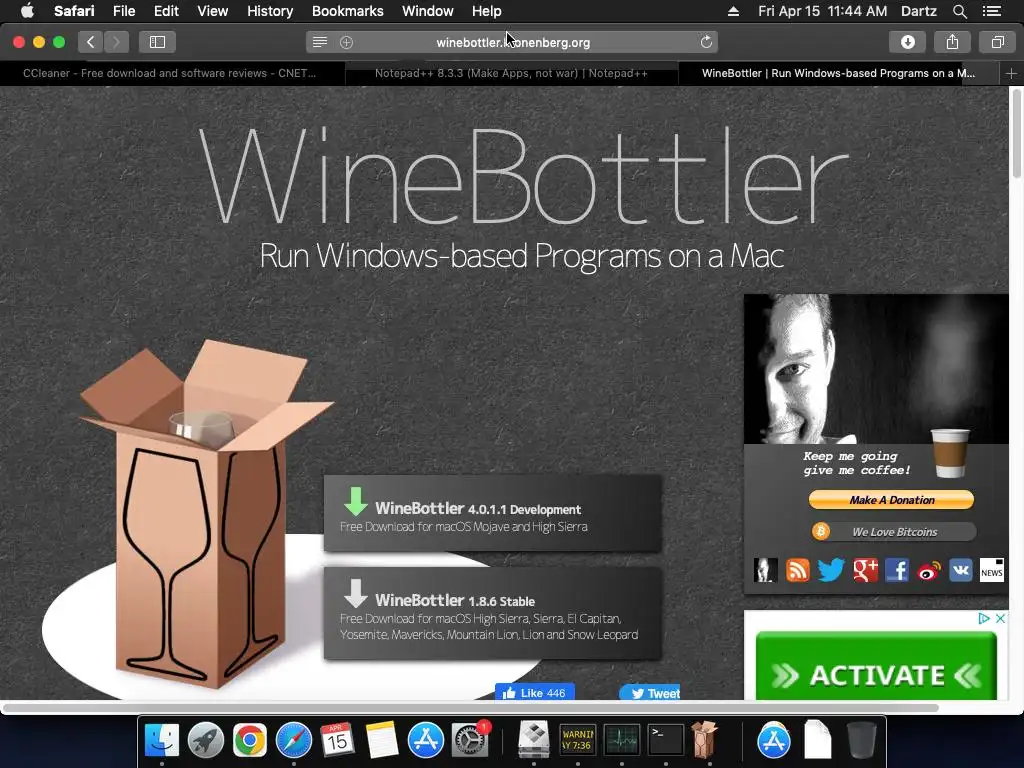Click the Tweet button
This screenshot has height=768, width=1024.
pos(650,693)
